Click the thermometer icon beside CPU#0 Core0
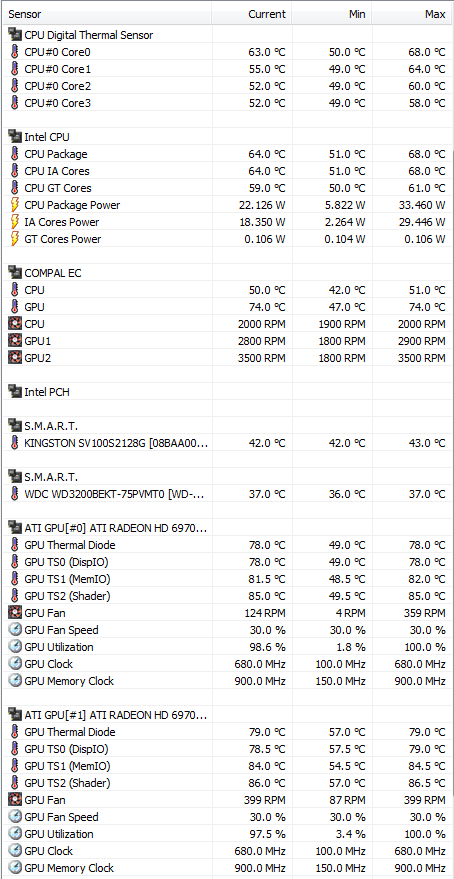Screen dimensions: 454x879 tap(15, 52)
